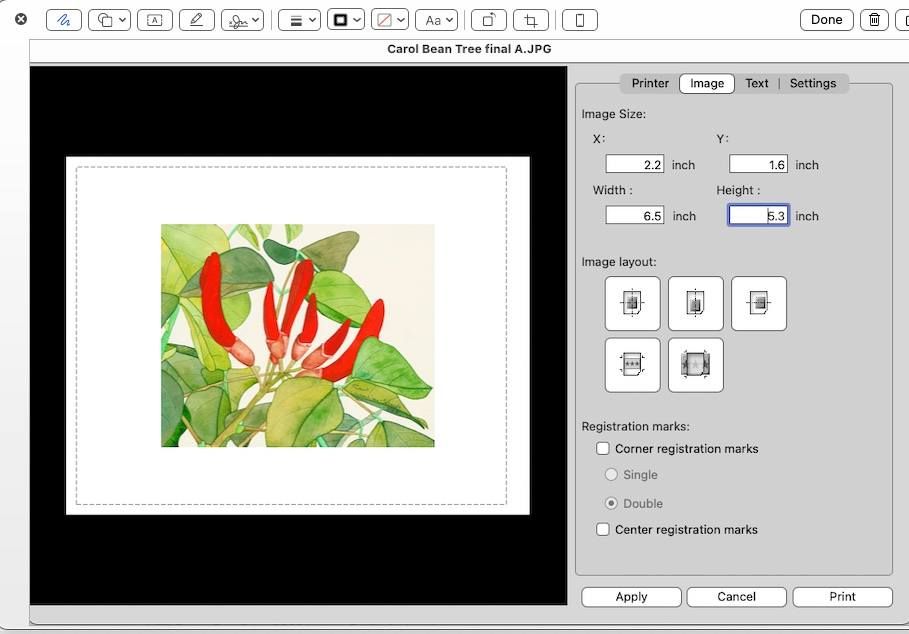Image resolution: width=909 pixels, height=634 pixels.
Task: Select the Text box tool
Action: (x=155, y=20)
